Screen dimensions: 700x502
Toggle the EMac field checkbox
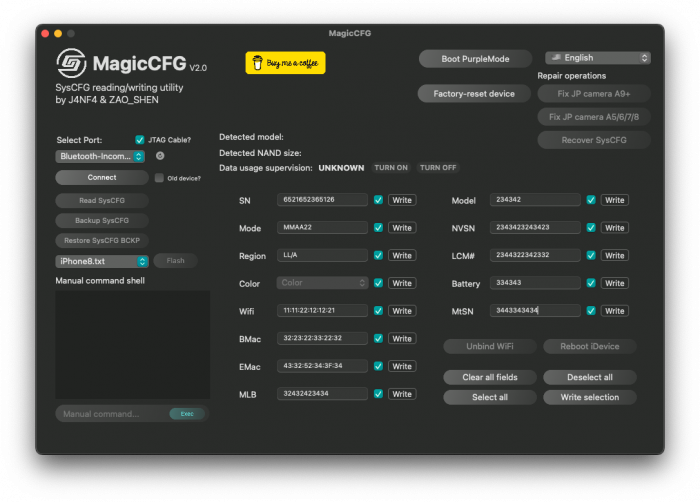378,366
